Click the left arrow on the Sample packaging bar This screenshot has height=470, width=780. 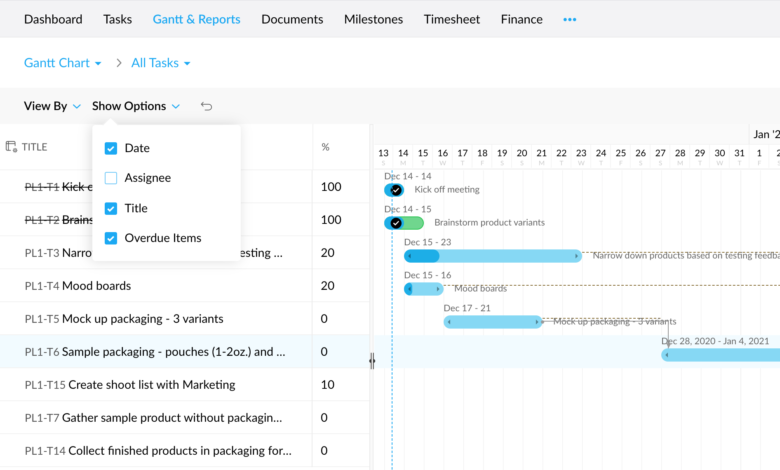667,355
